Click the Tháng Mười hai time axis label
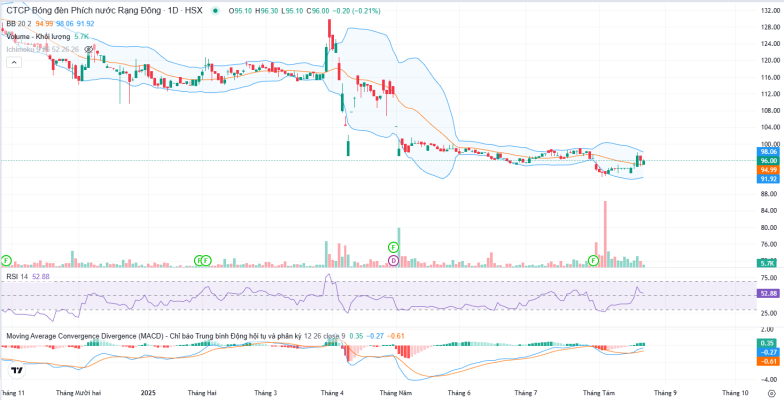The image size is (784, 400). tap(80, 394)
